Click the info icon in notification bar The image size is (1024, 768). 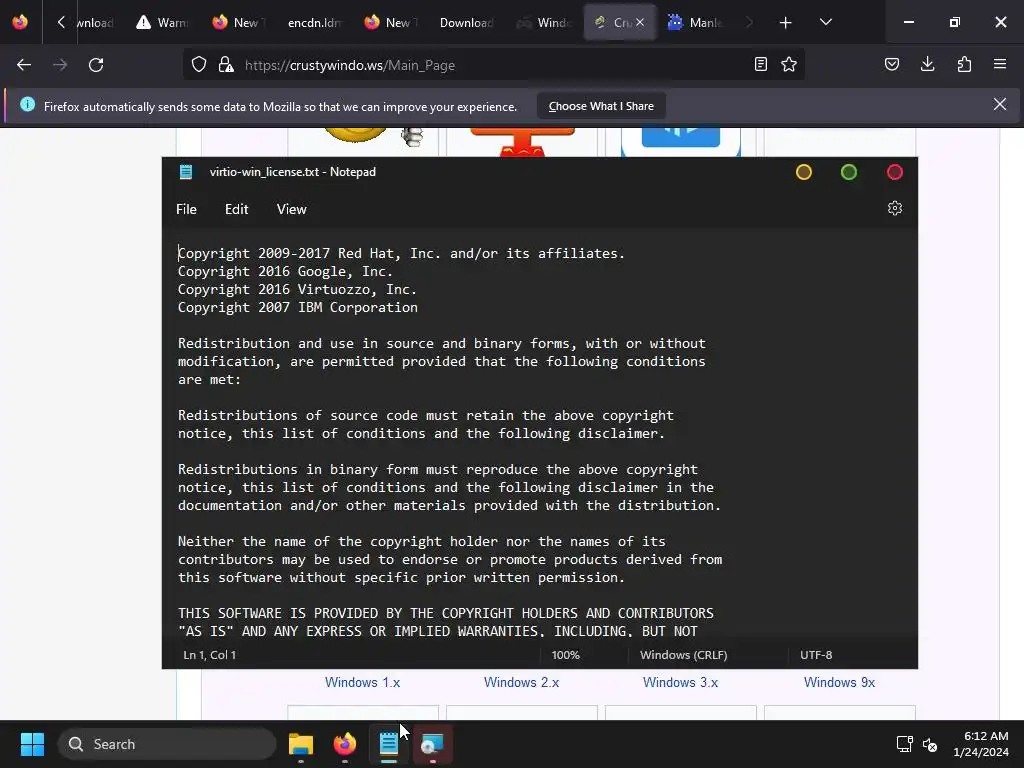(x=27, y=104)
